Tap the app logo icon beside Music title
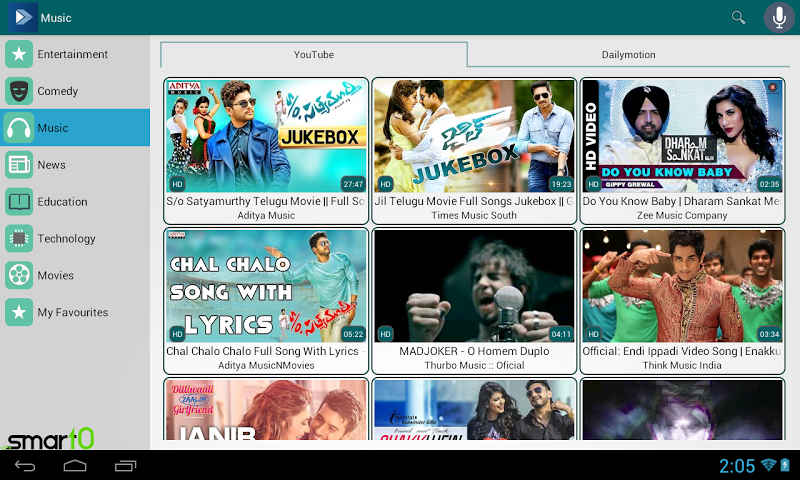This screenshot has width=800, height=480. (23, 17)
